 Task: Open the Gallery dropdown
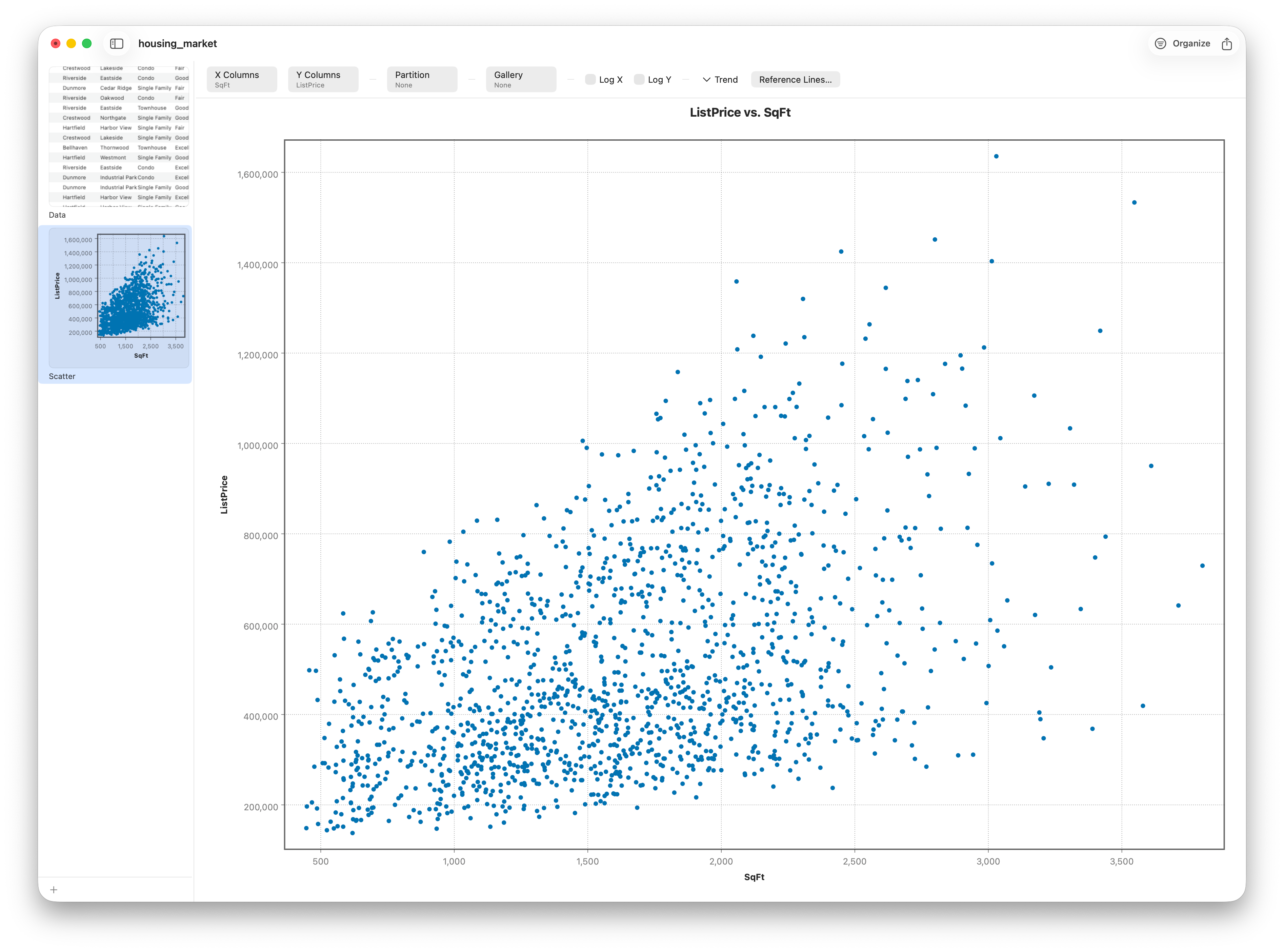[x=521, y=80]
